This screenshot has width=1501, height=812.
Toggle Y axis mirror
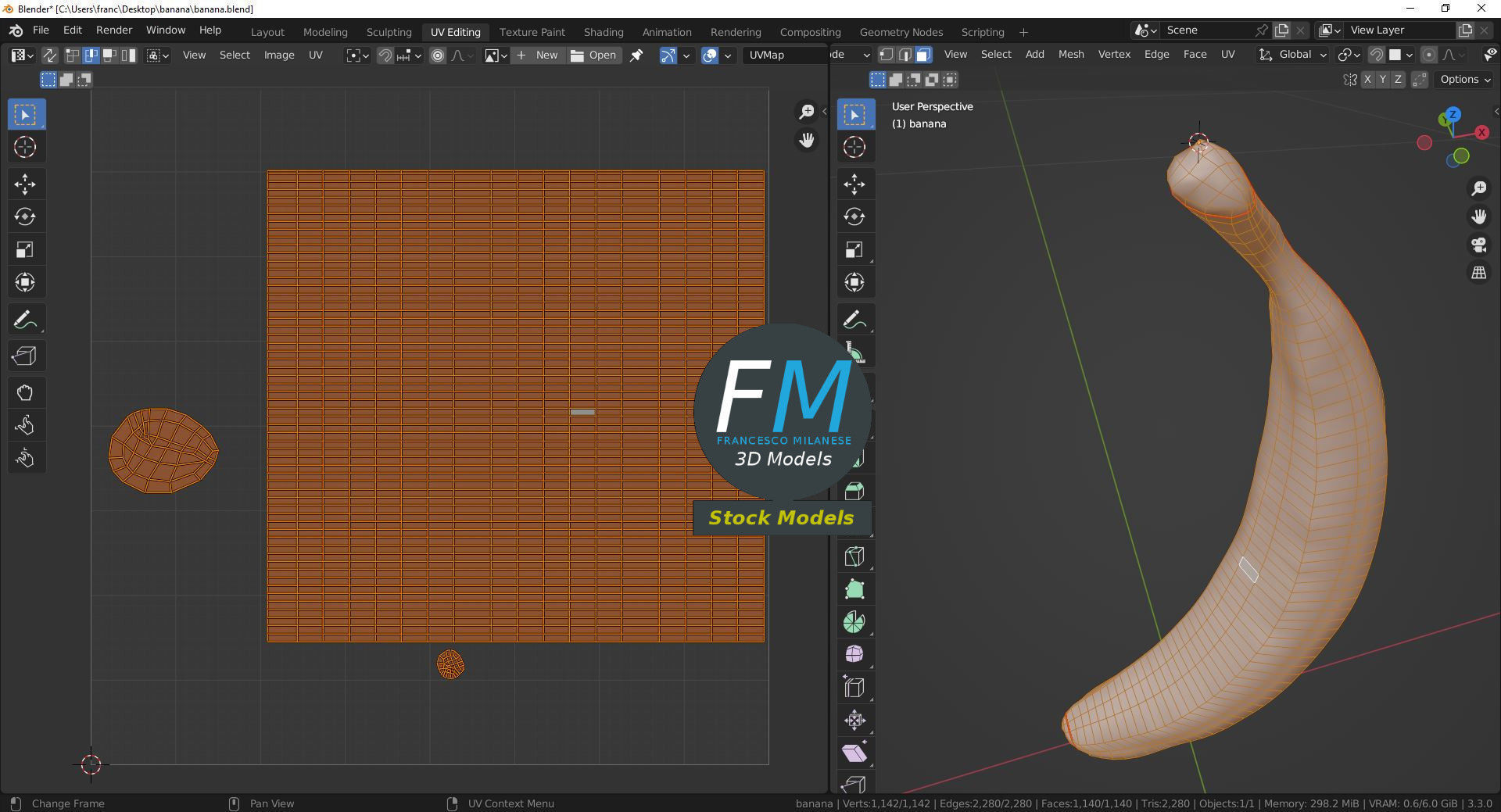(1383, 80)
